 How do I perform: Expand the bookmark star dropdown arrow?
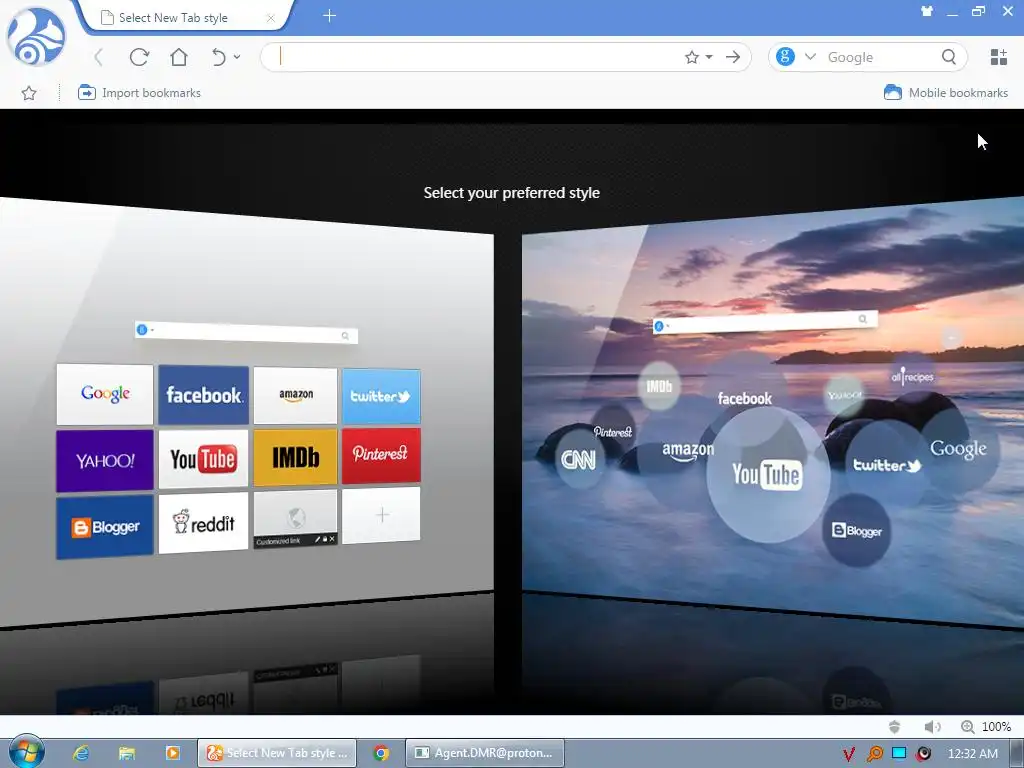(709, 57)
